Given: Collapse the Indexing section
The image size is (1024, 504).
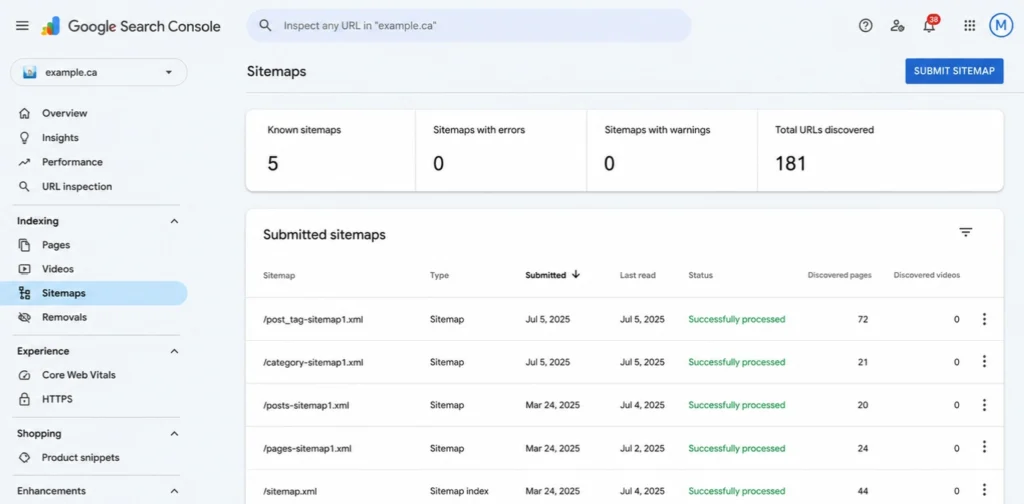Looking at the screenshot, I should [174, 221].
